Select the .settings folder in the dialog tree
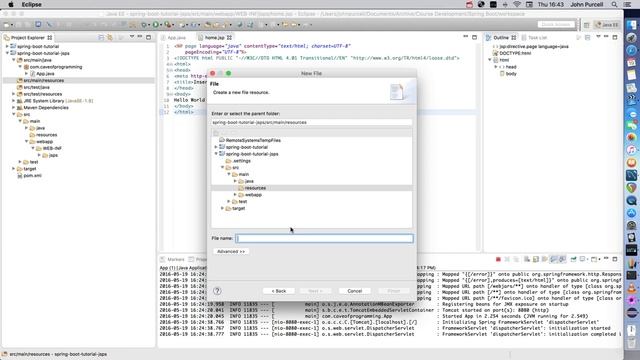Image resolution: width=640 pixels, height=360 pixels. coord(242,161)
